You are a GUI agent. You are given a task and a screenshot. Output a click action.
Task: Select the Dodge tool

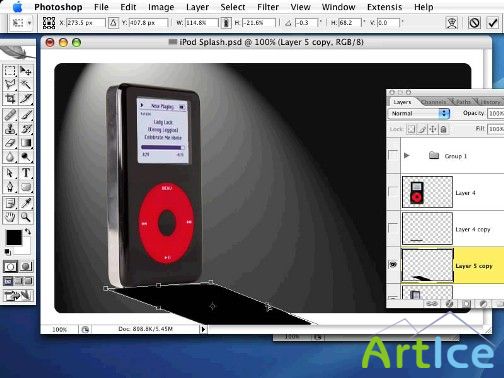pos(26,157)
